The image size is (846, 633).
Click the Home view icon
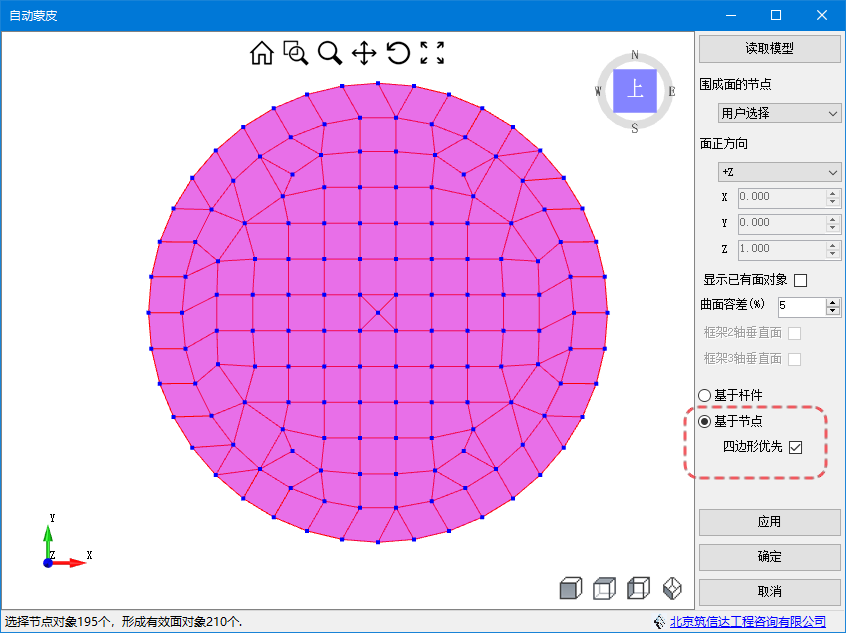pos(261,53)
